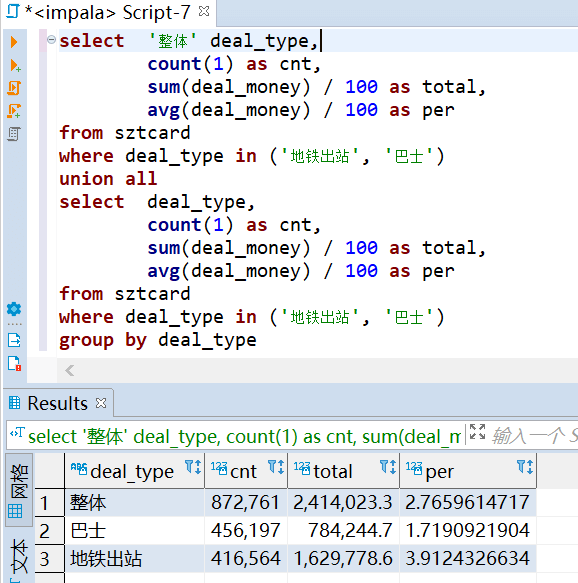Open filter dropdown on per column
This screenshot has width=578, height=583.
pyautogui.click(x=525, y=467)
